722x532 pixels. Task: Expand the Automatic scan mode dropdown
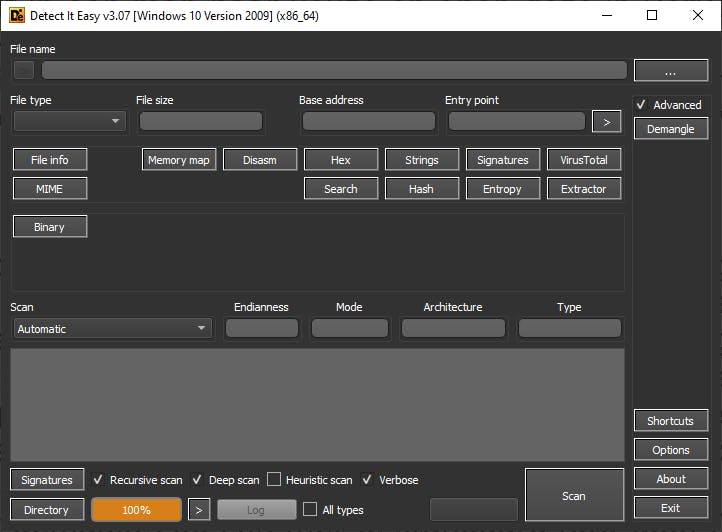(x=112, y=329)
